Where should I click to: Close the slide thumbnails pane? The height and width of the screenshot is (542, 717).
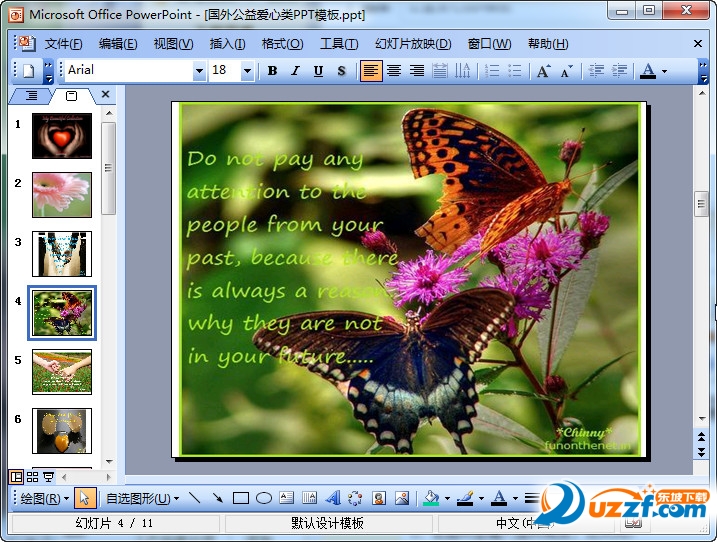pyautogui.click(x=106, y=94)
